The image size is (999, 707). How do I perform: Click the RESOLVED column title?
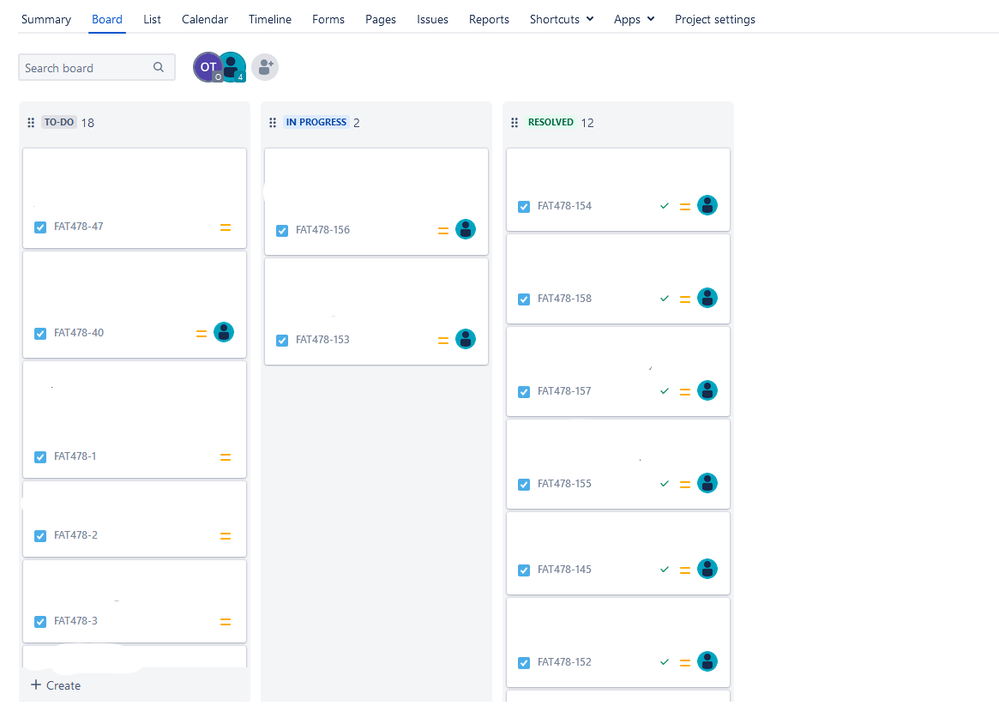tap(550, 122)
